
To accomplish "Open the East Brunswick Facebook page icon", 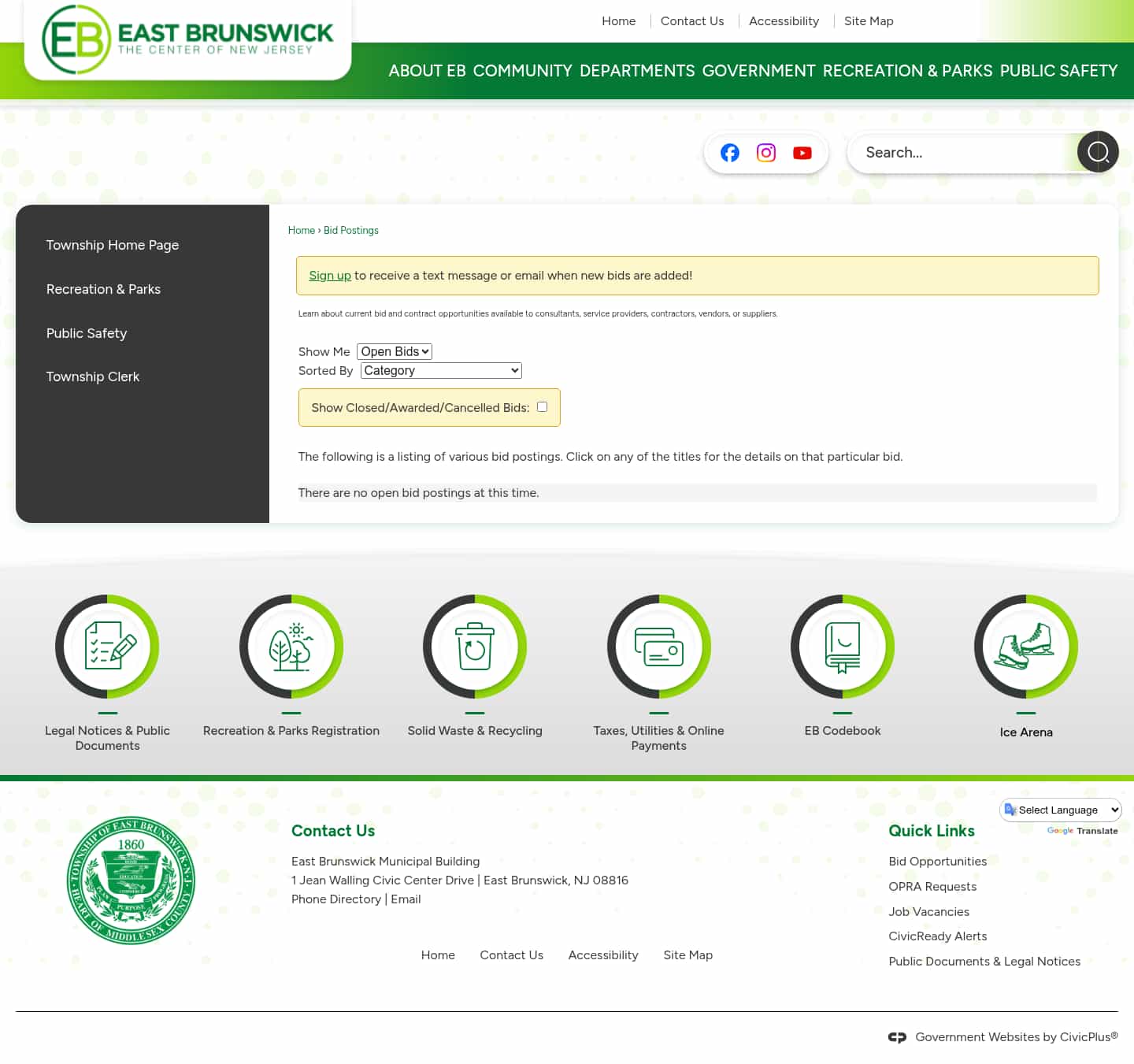I will tap(730, 153).
